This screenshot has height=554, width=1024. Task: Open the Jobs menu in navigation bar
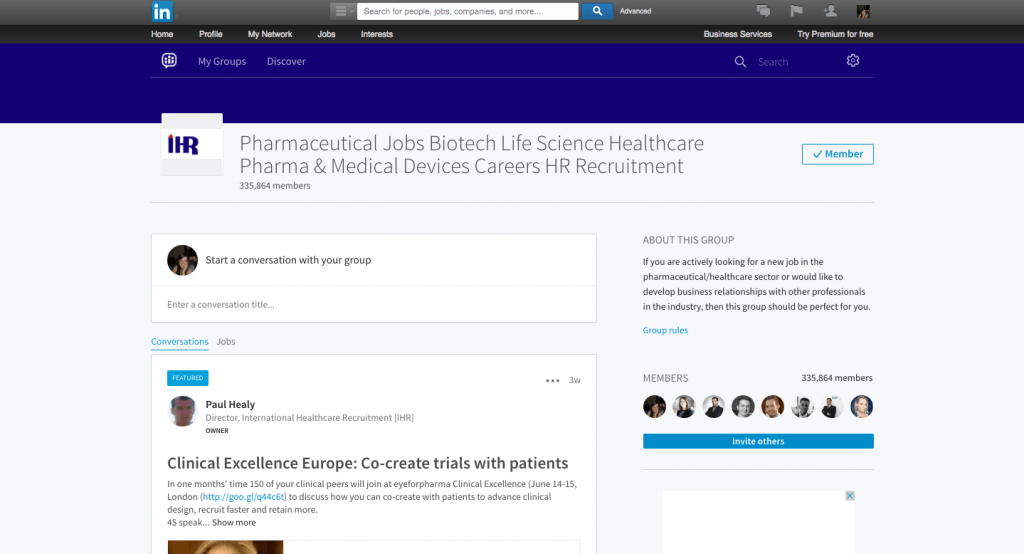326,34
